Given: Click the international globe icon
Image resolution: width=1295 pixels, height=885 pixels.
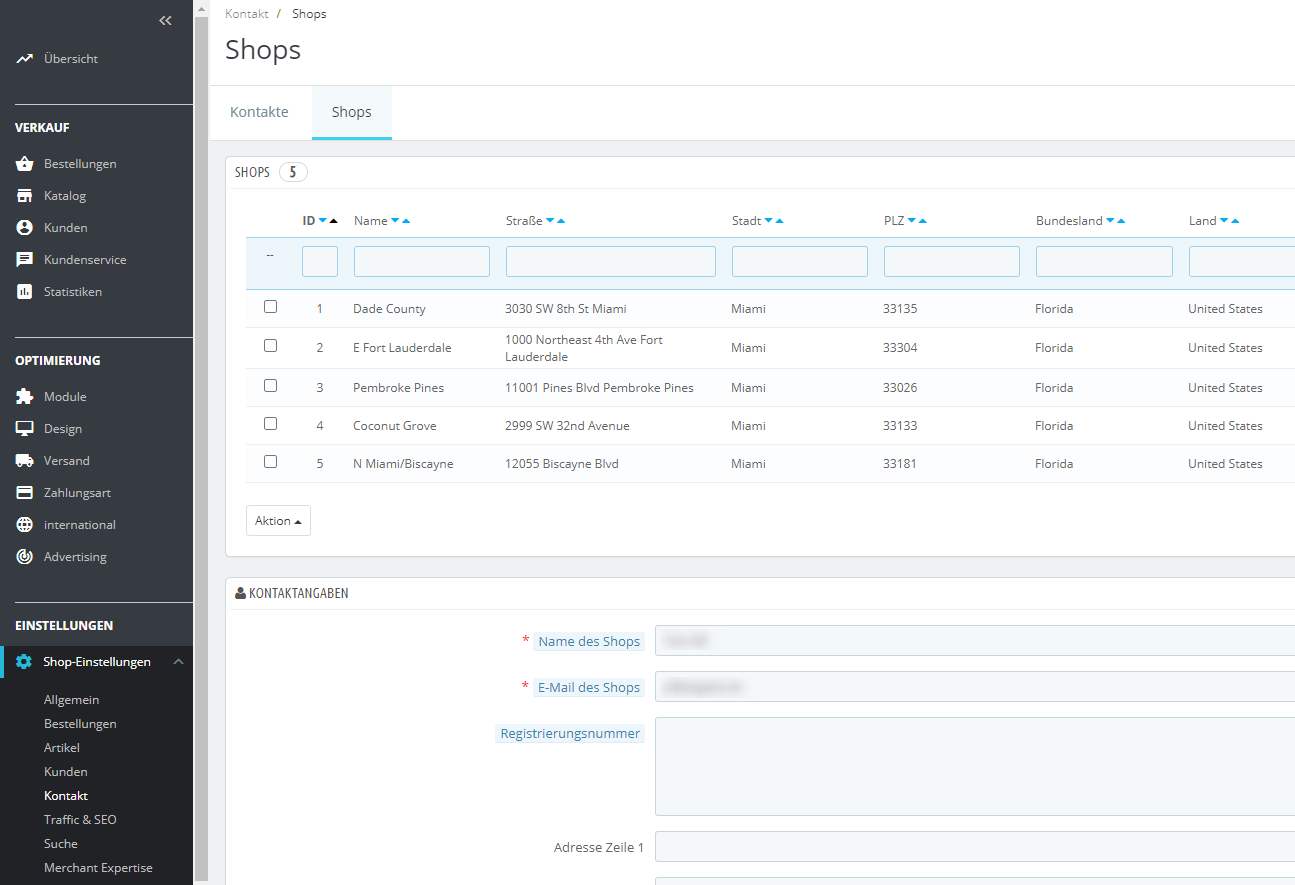Looking at the screenshot, I should click(25, 525).
